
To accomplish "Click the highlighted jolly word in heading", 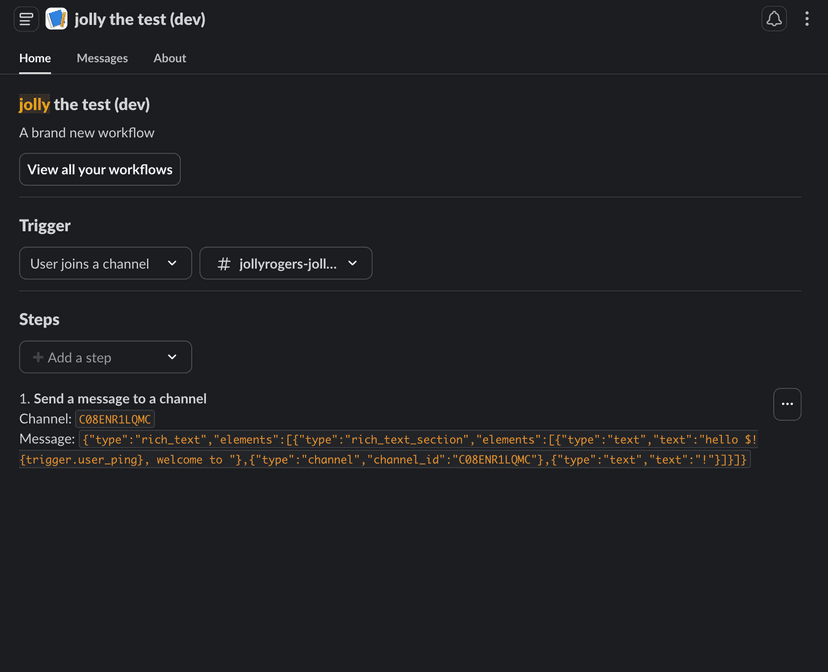I will 34,104.
